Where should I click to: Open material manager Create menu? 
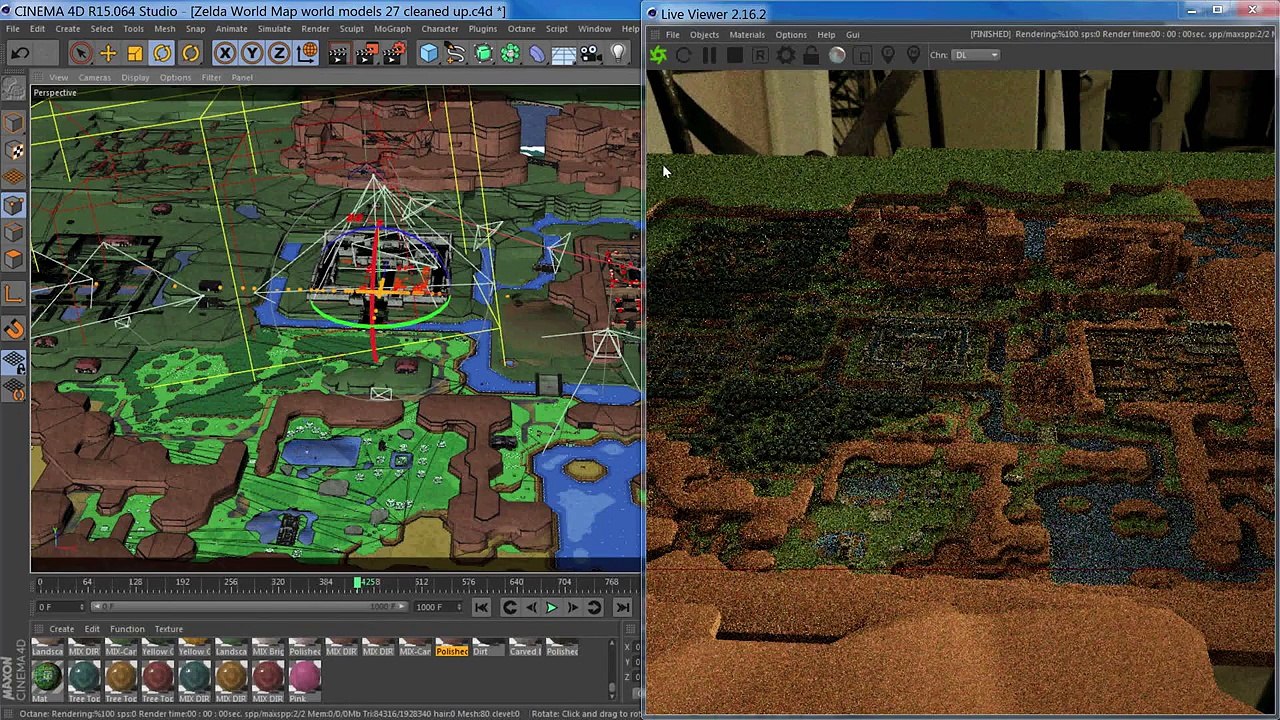61,629
